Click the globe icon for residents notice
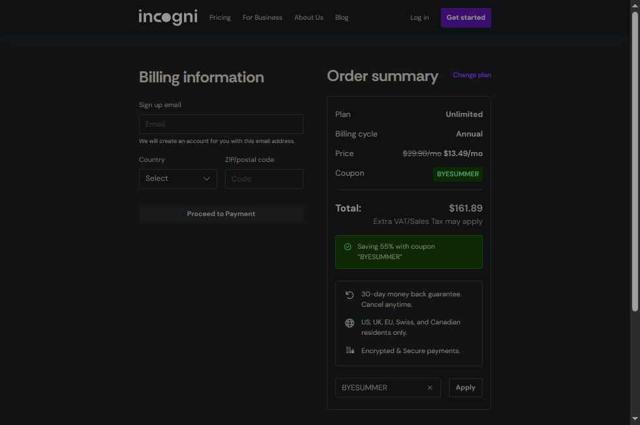Viewport: 640px width, 425px height. 349,323
